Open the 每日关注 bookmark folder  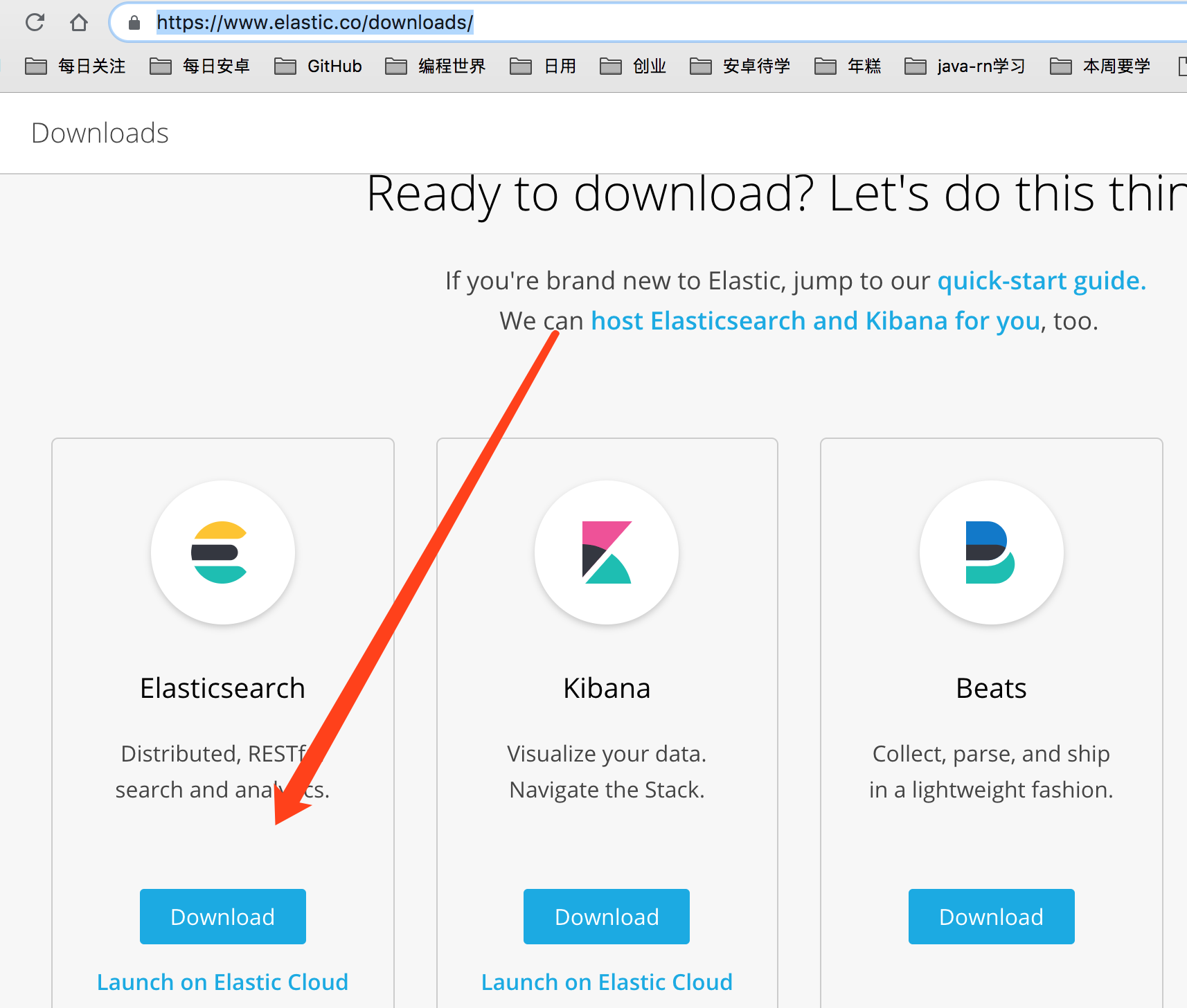tap(75, 66)
